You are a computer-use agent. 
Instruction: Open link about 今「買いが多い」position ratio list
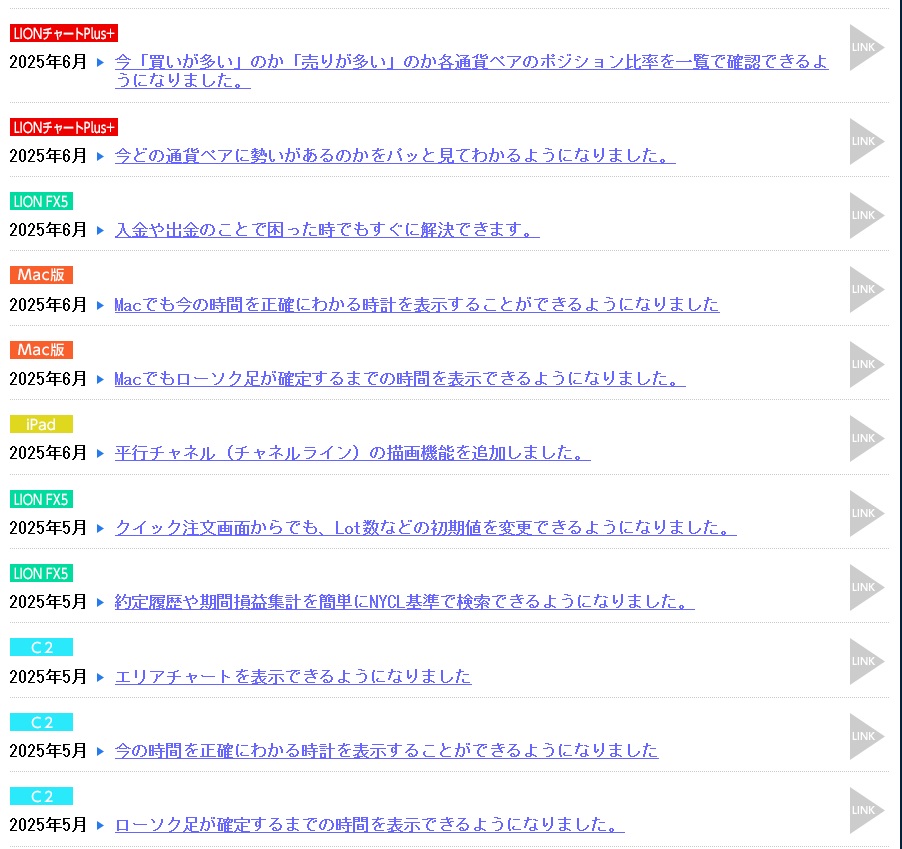(471, 70)
